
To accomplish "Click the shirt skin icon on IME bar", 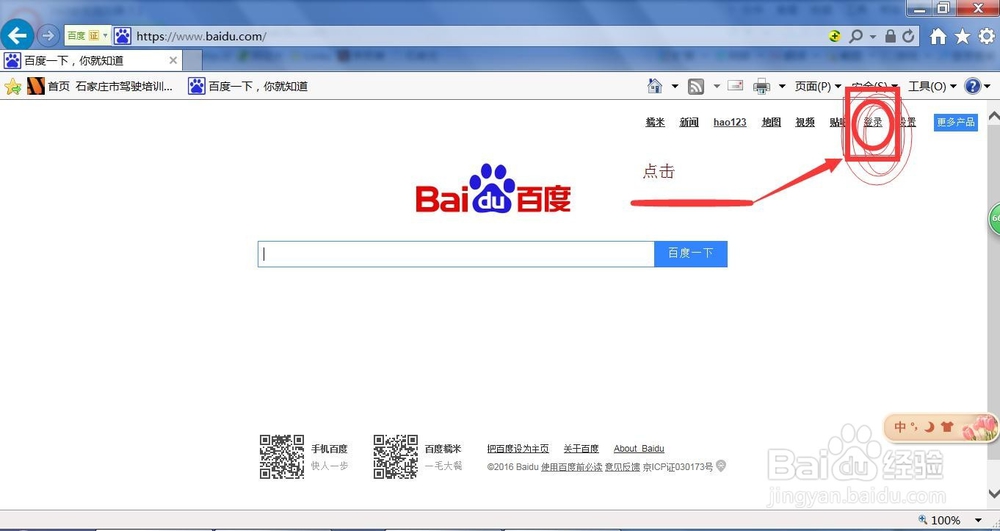I will (947, 426).
